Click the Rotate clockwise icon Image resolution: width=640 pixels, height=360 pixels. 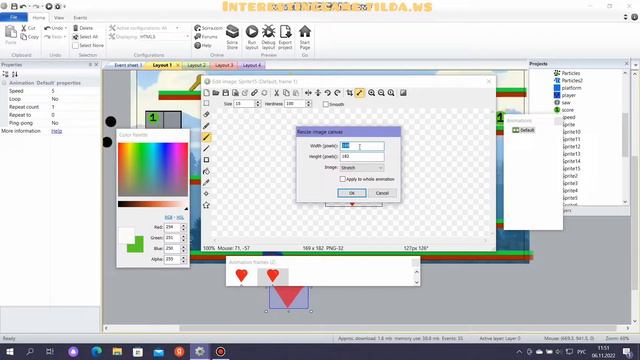338,93
